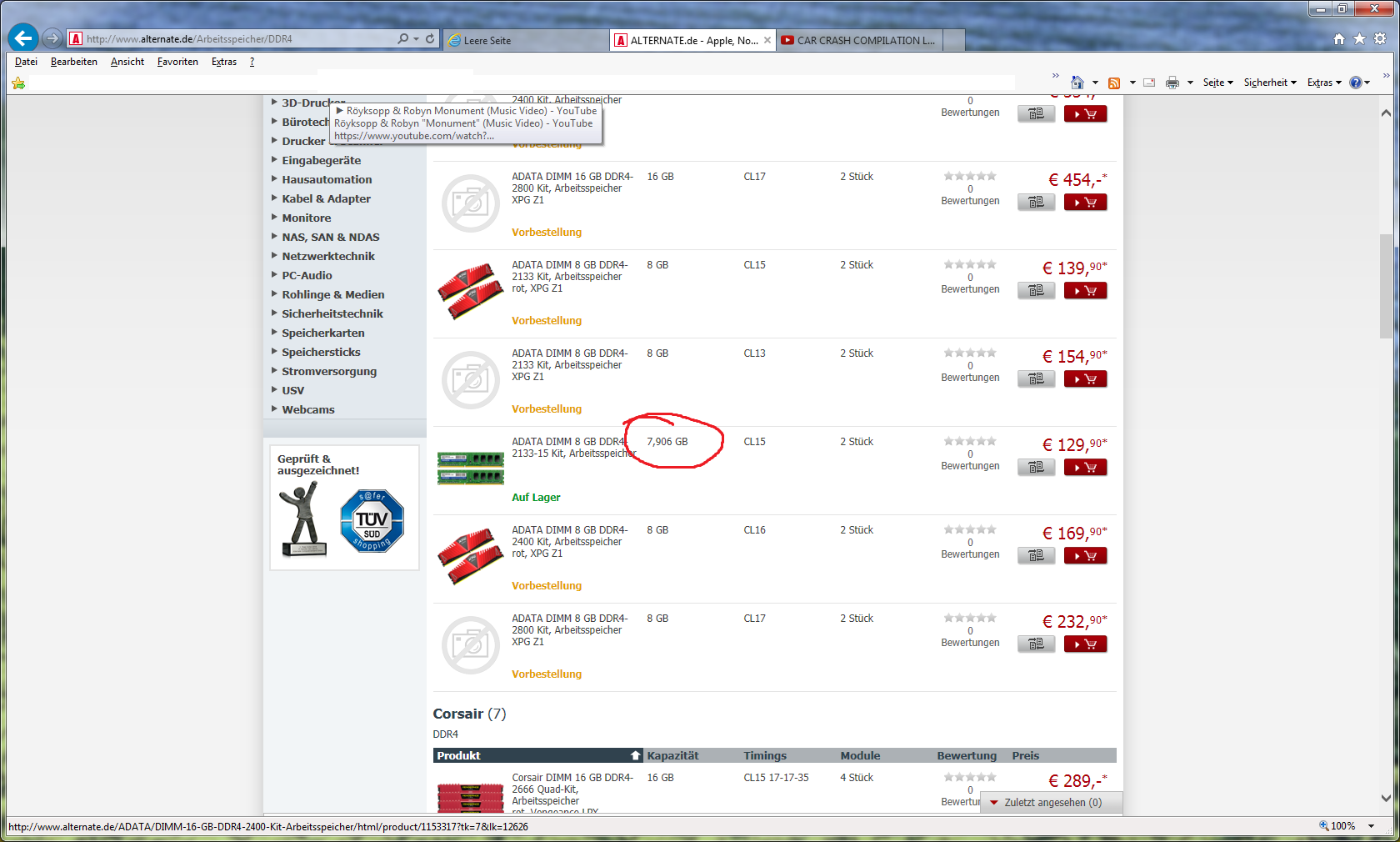The width and height of the screenshot is (1400, 842).
Task: Expand the Netzwerktechnik category
Action: point(274,256)
